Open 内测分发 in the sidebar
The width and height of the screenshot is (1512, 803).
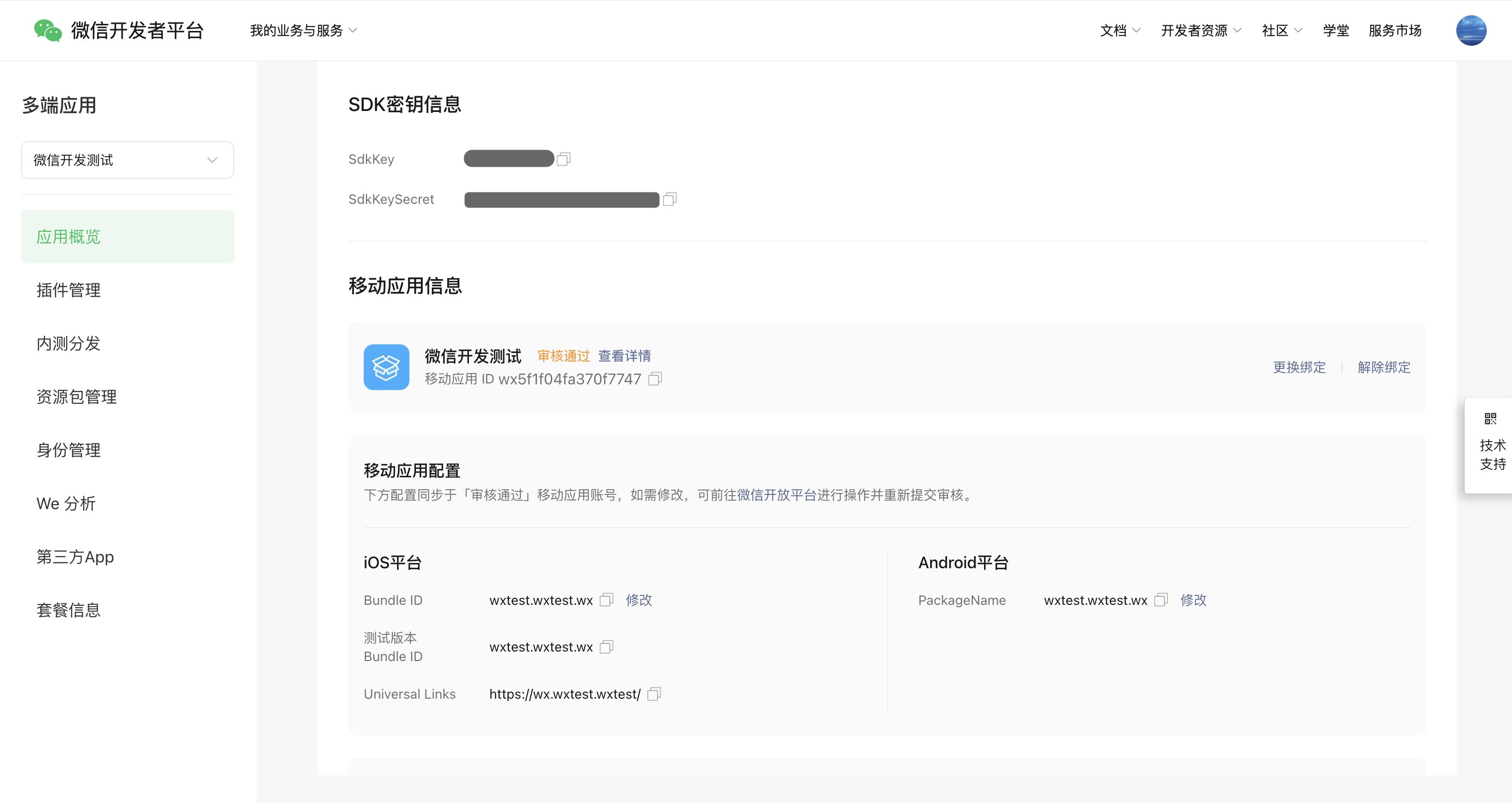click(128, 344)
